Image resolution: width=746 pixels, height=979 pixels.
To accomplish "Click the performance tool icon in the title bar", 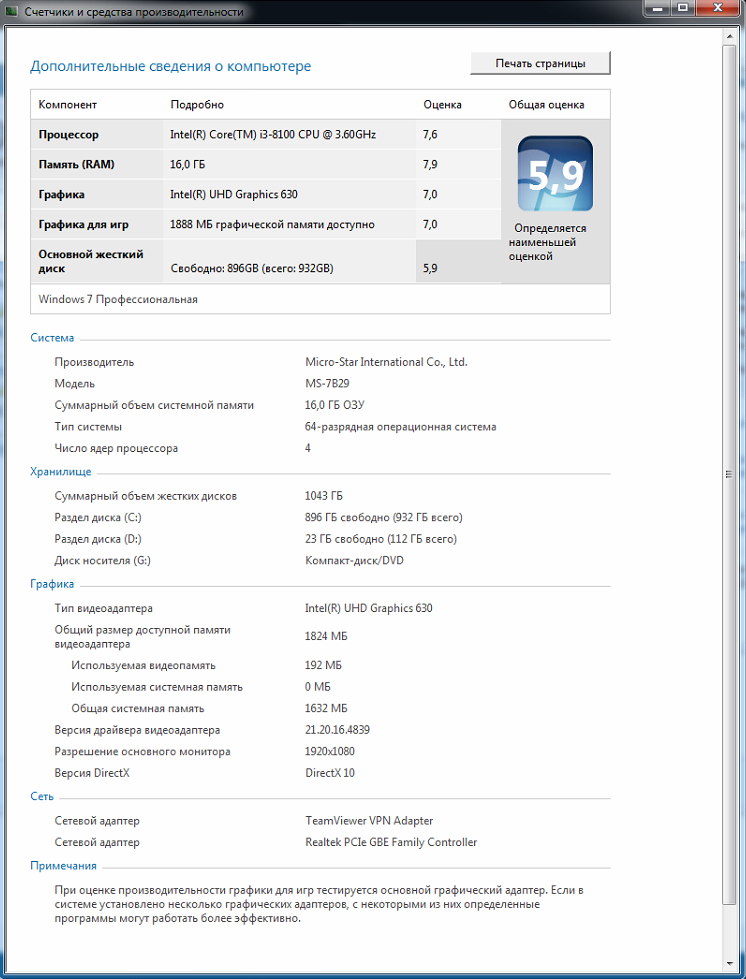I will (13, 12).
